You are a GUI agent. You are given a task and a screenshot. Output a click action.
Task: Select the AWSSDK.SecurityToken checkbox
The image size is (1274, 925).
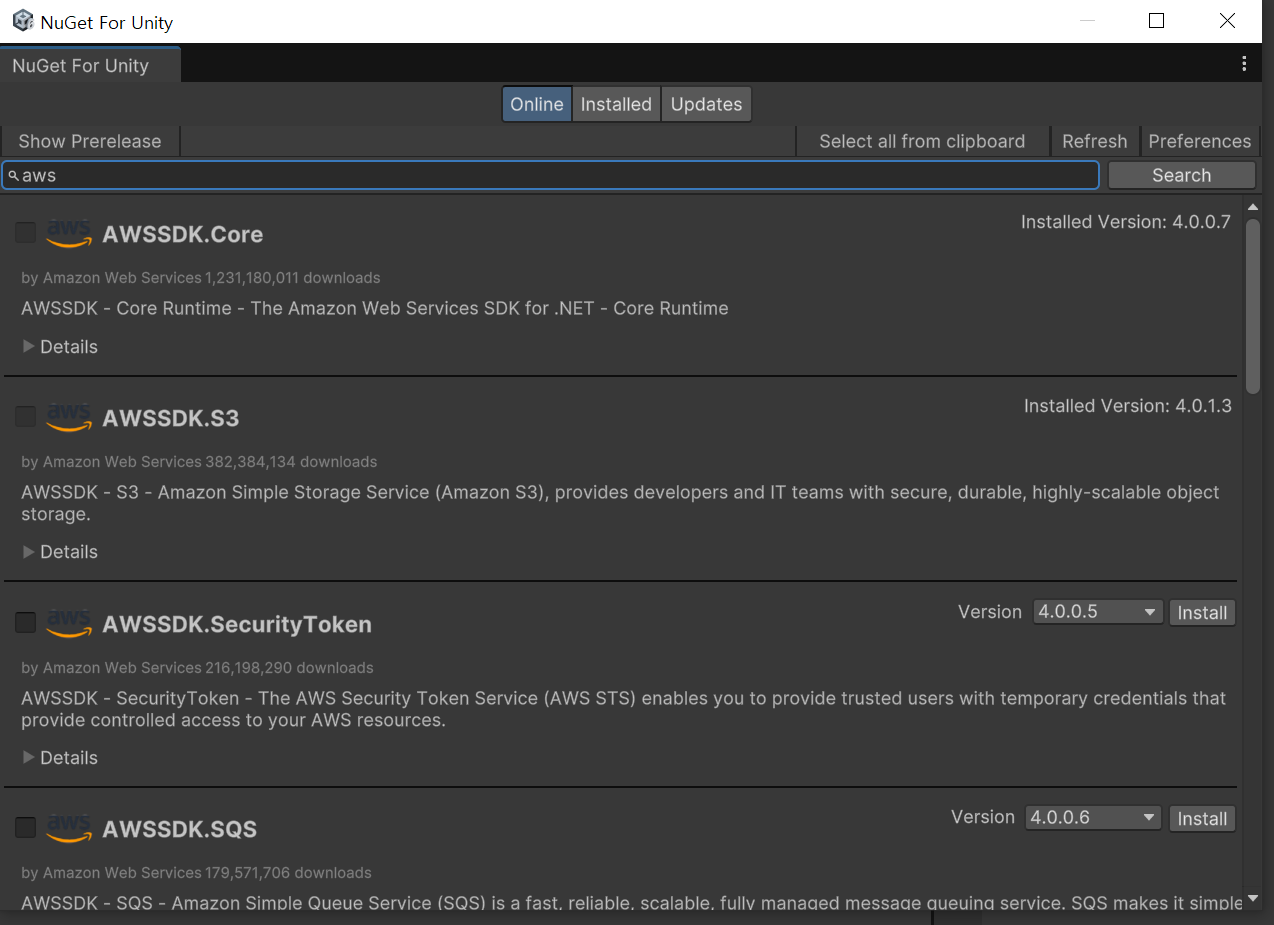(x=25, y=623)
